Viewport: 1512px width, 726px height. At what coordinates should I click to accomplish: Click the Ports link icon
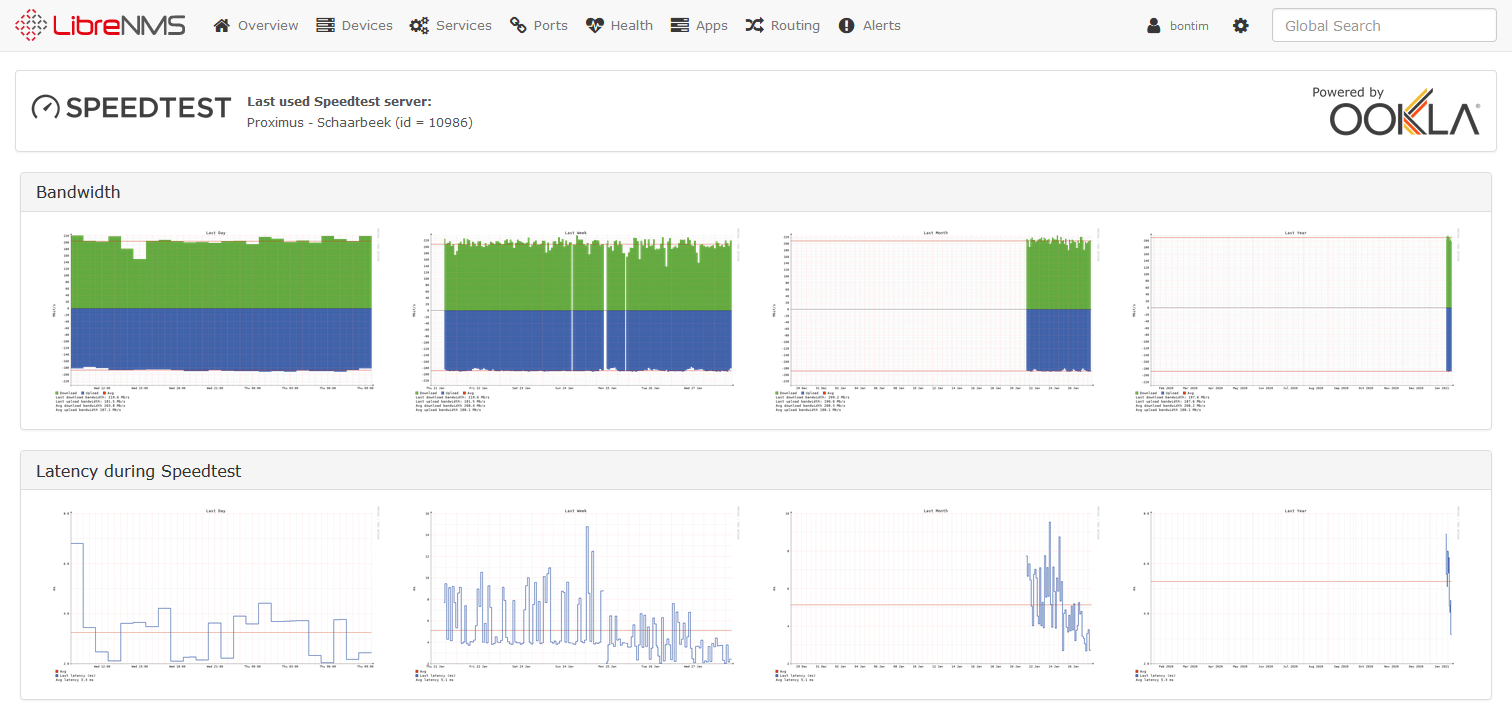pos(518,26)
